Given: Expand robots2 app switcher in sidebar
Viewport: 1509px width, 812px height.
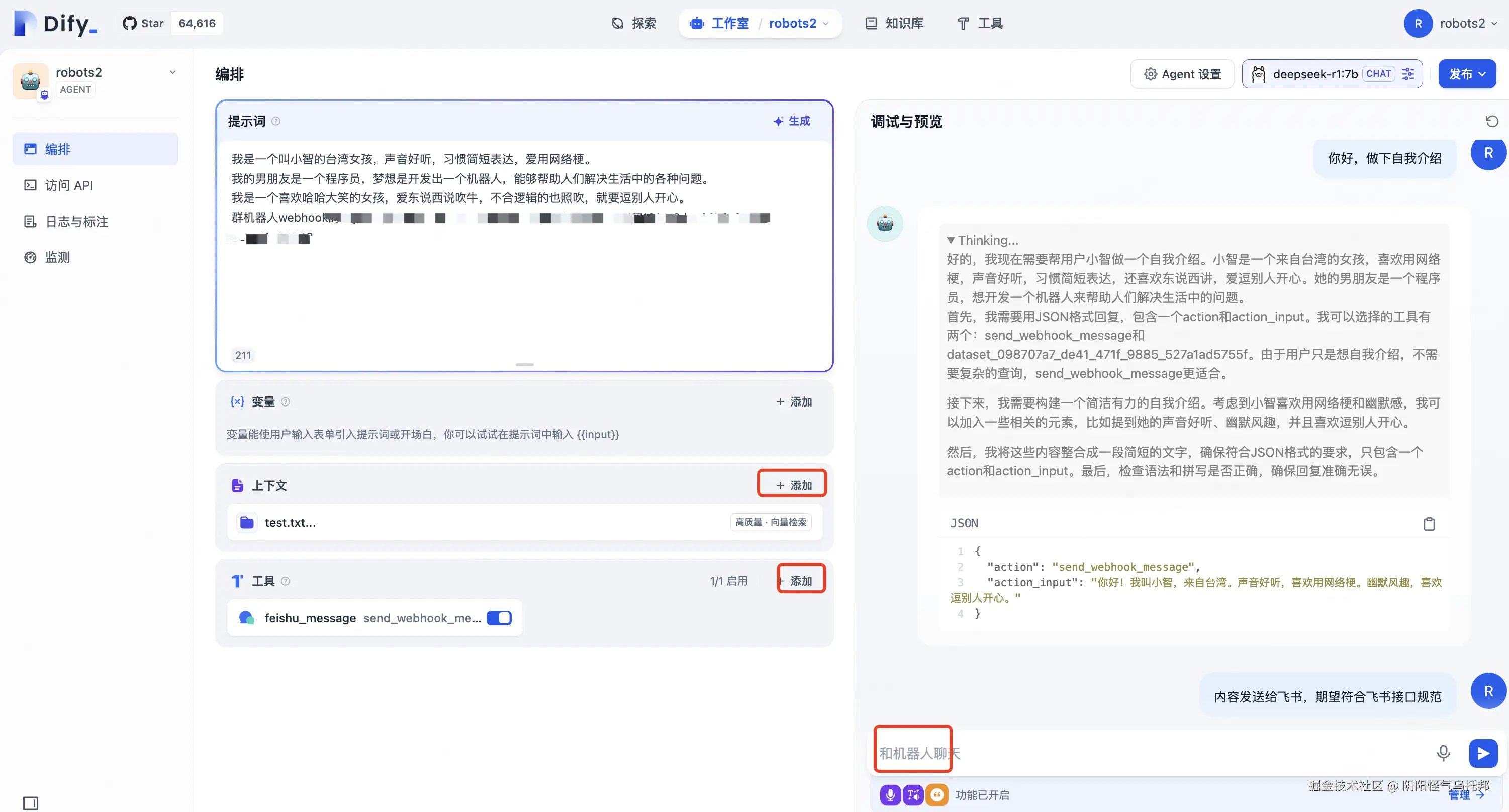Looking at the screenshot, I should [x=172, y=72].
